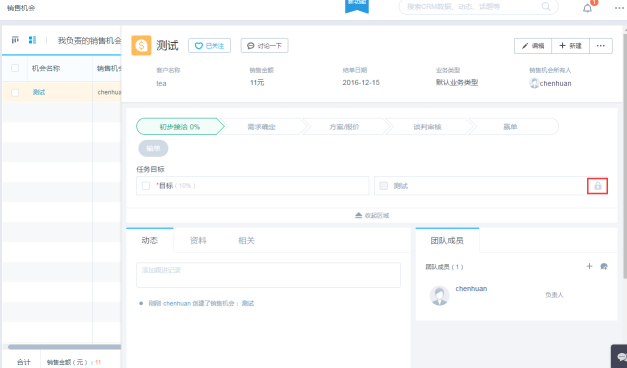Open the chat widget at the bottom right
This screenshot has height=368, width=627.
tap(620, 356)
